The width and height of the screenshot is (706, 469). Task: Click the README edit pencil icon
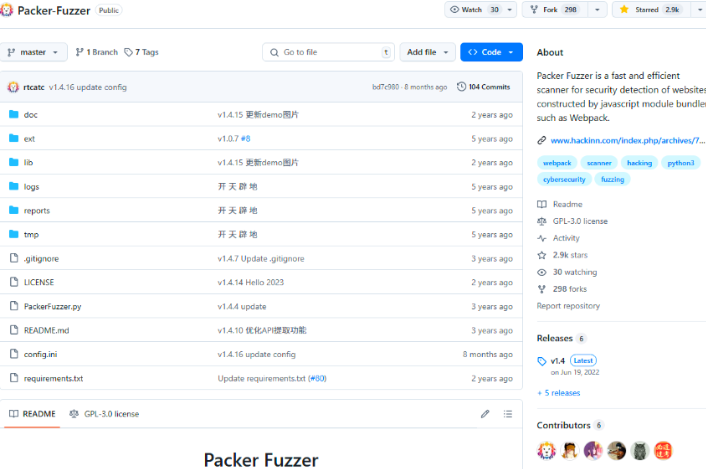485,414
